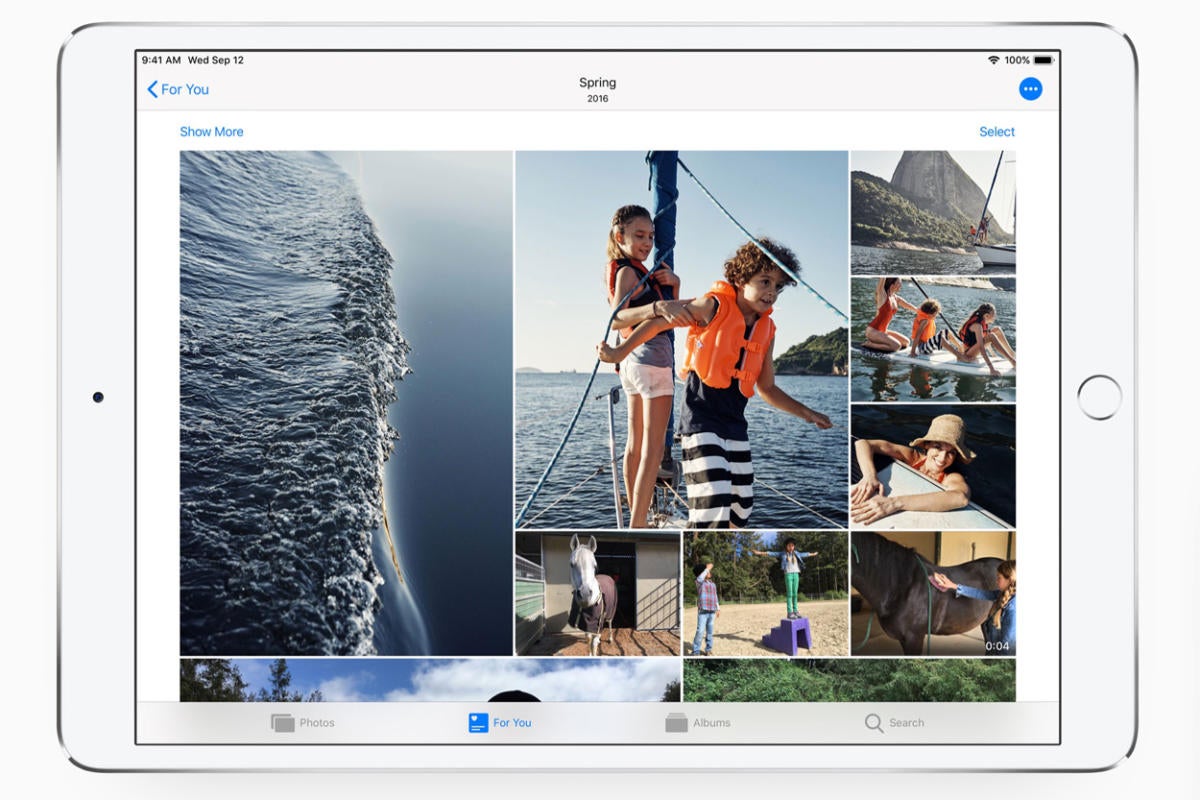1200x800 pixels.
Task: Go back to For You
Action: (x=178, y=89)
